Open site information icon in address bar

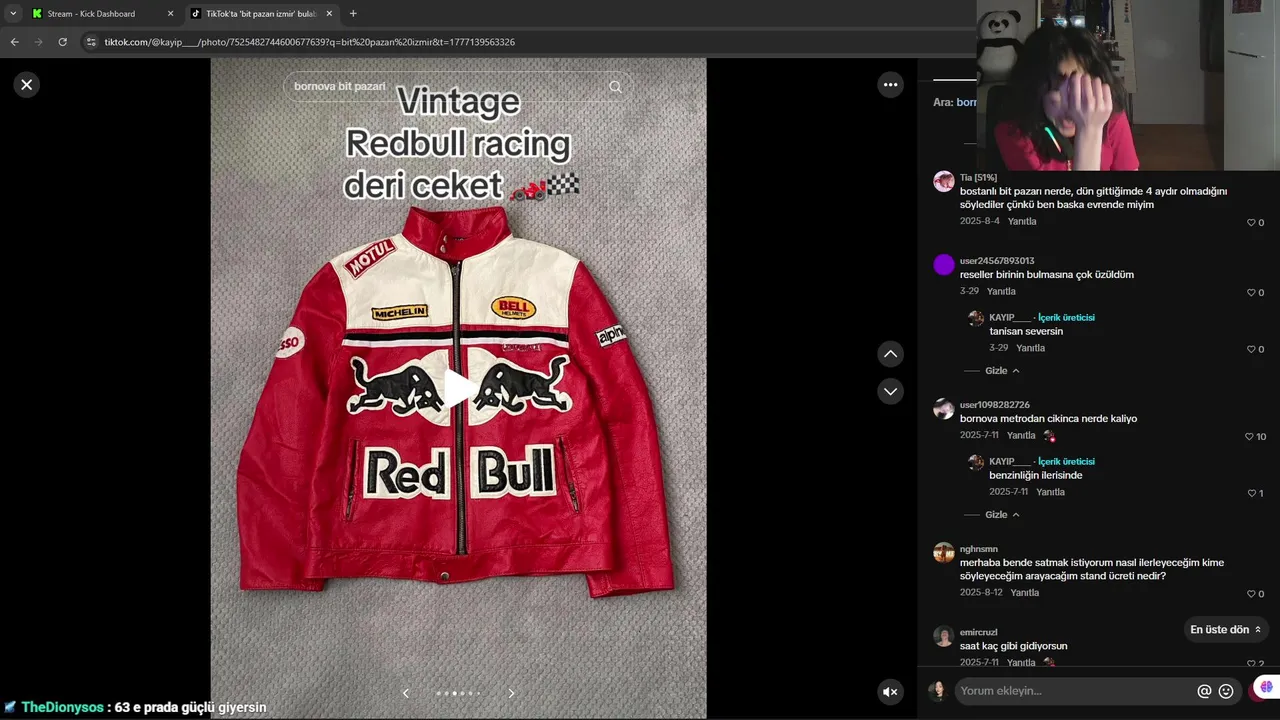[91, 42]
